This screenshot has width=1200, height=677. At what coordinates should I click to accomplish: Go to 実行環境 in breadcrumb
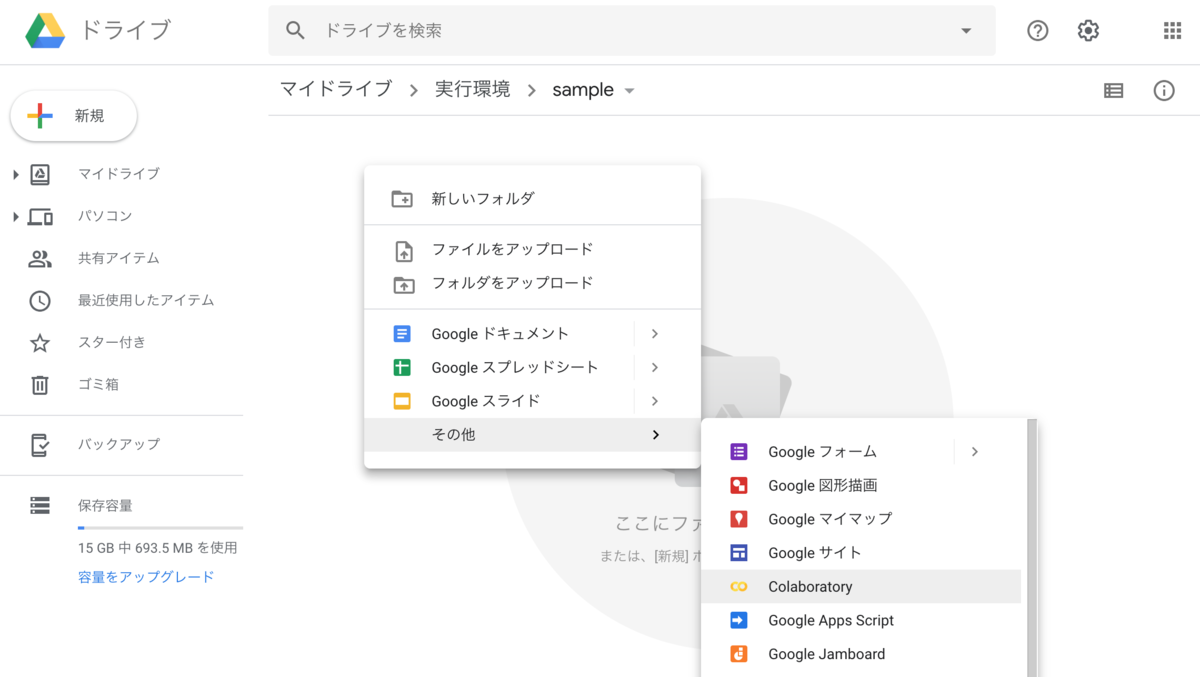(x=472, y=89)
